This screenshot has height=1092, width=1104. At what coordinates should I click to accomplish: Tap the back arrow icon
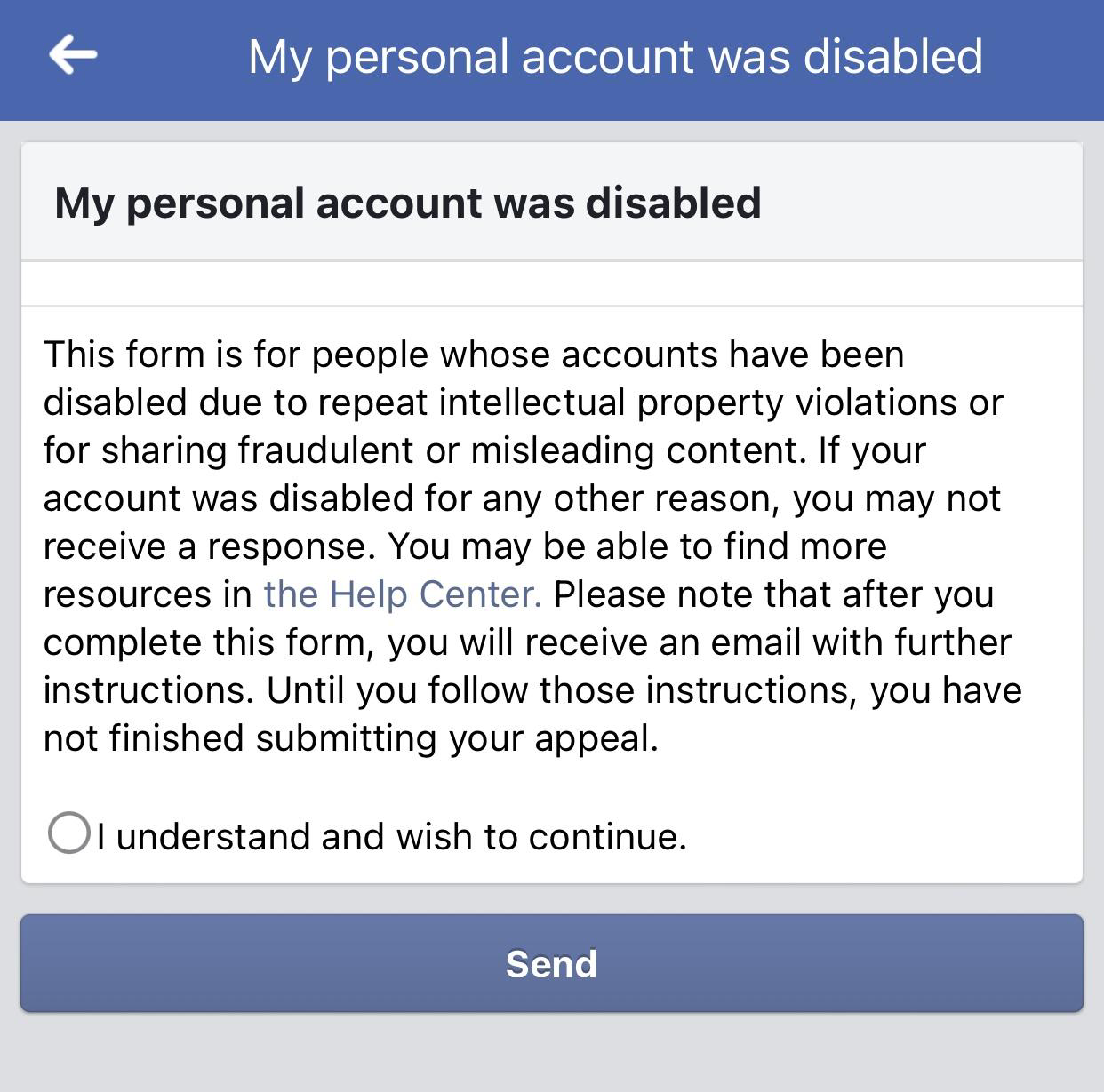[73, 55]
